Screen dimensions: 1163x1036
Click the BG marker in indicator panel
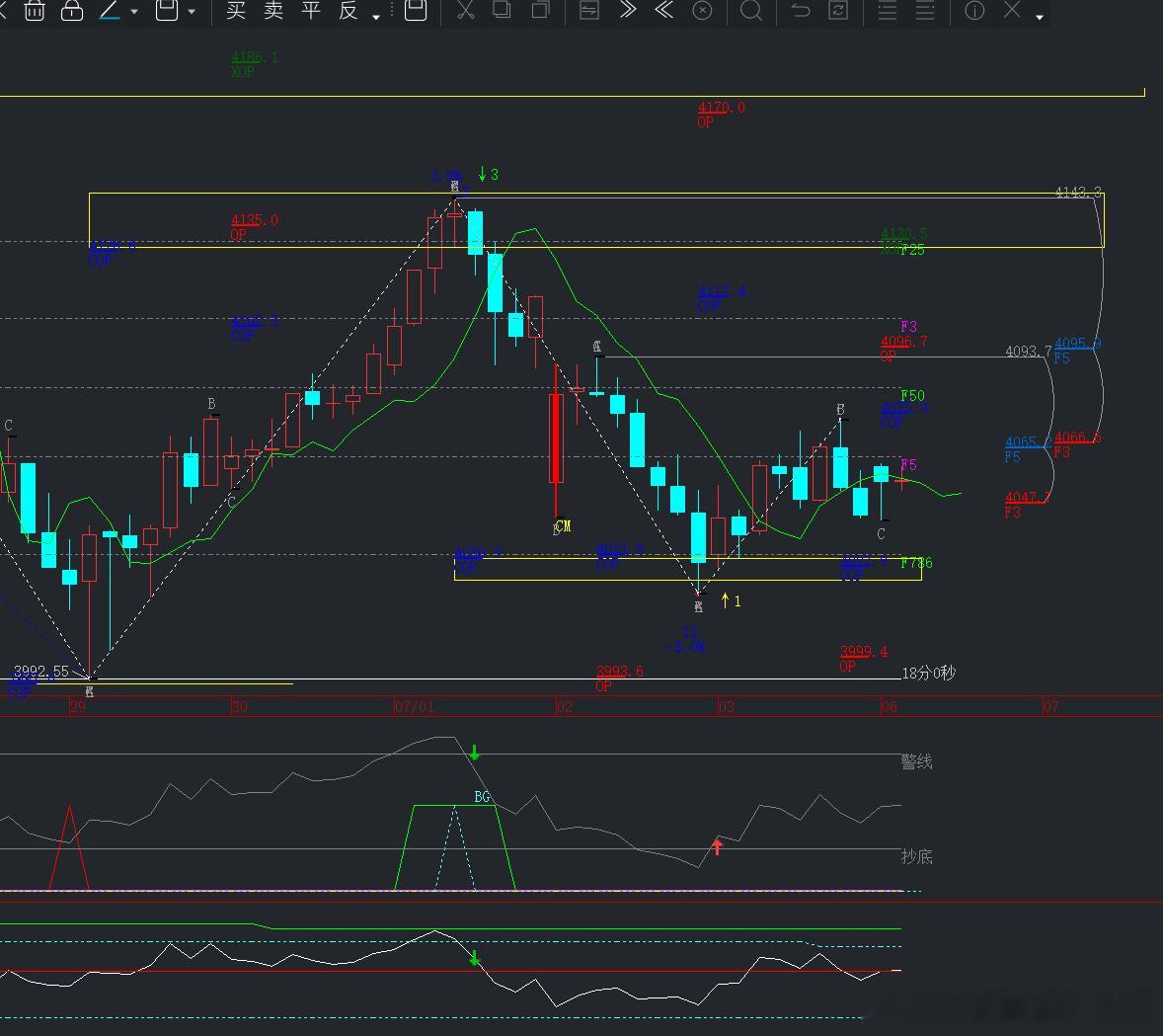coord(482,797)
